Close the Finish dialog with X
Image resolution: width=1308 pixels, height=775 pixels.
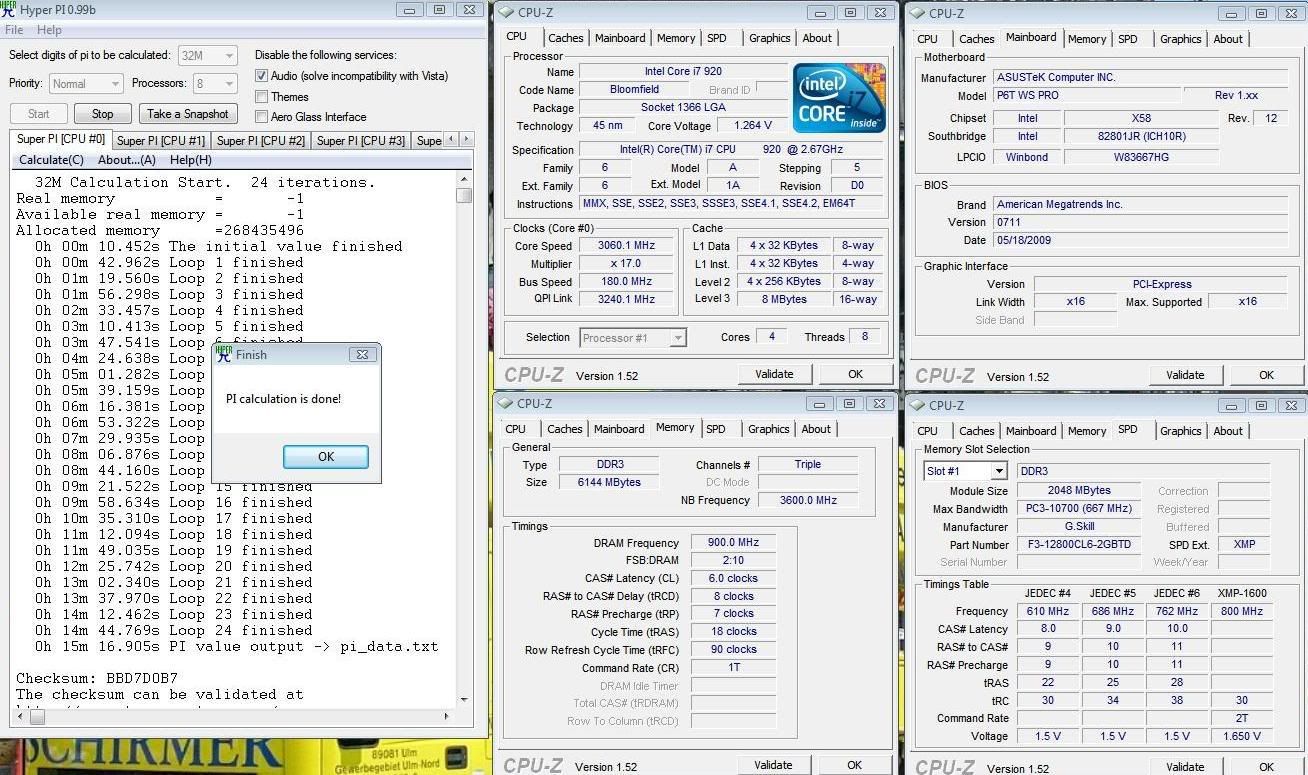[x=363, y=355]
